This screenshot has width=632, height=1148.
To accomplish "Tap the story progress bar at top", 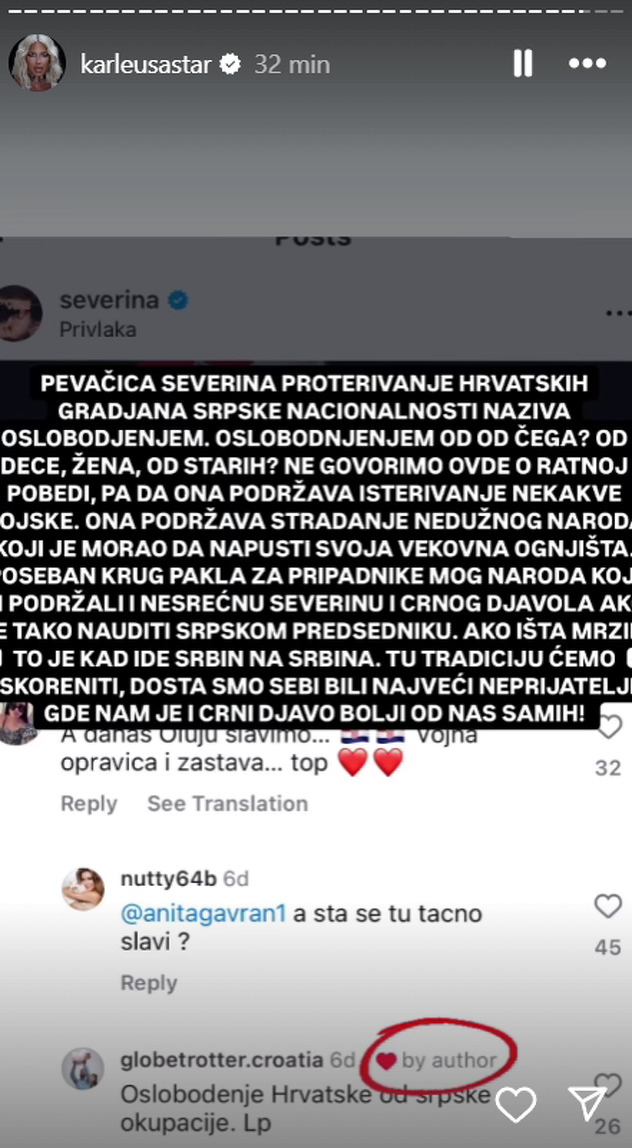I will click(316, 11).
